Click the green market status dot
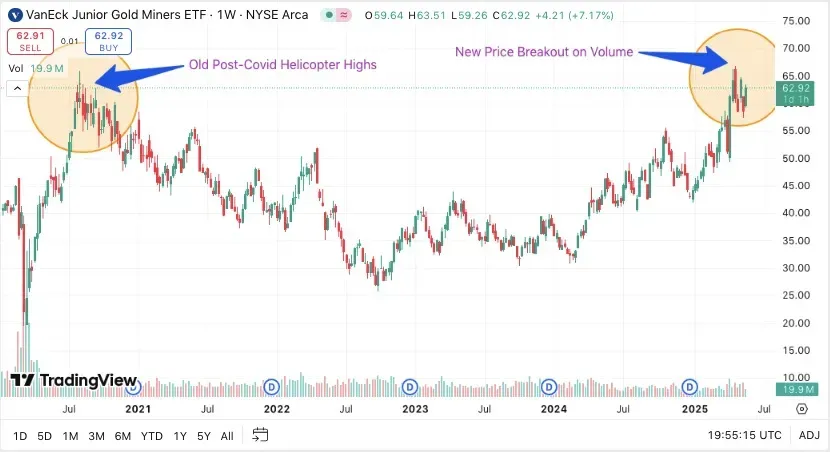The image size is (830, 452). click(x=329, y=15)
